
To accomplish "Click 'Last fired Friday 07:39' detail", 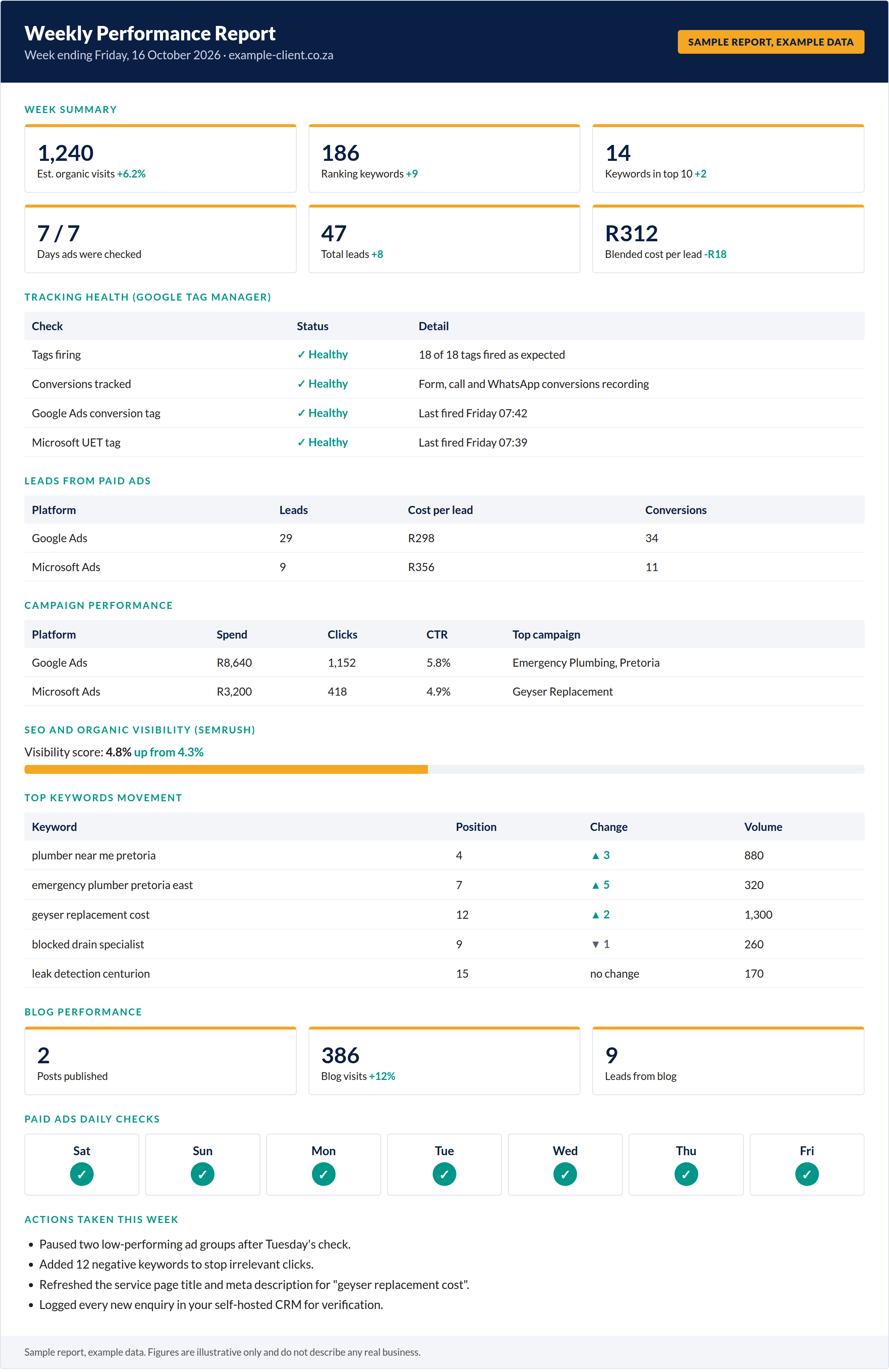I will pos(473,443).
